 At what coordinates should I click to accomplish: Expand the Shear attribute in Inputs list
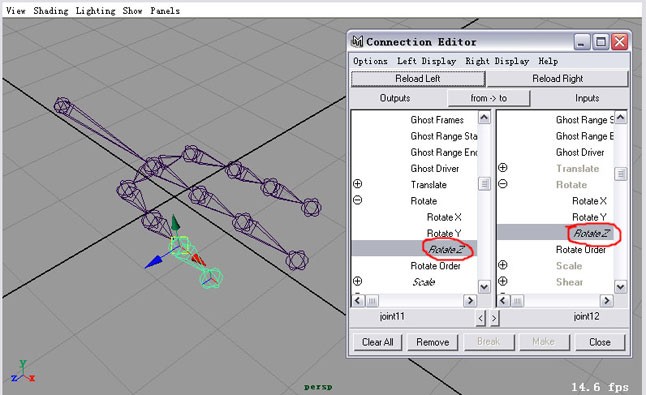[503, 281]
